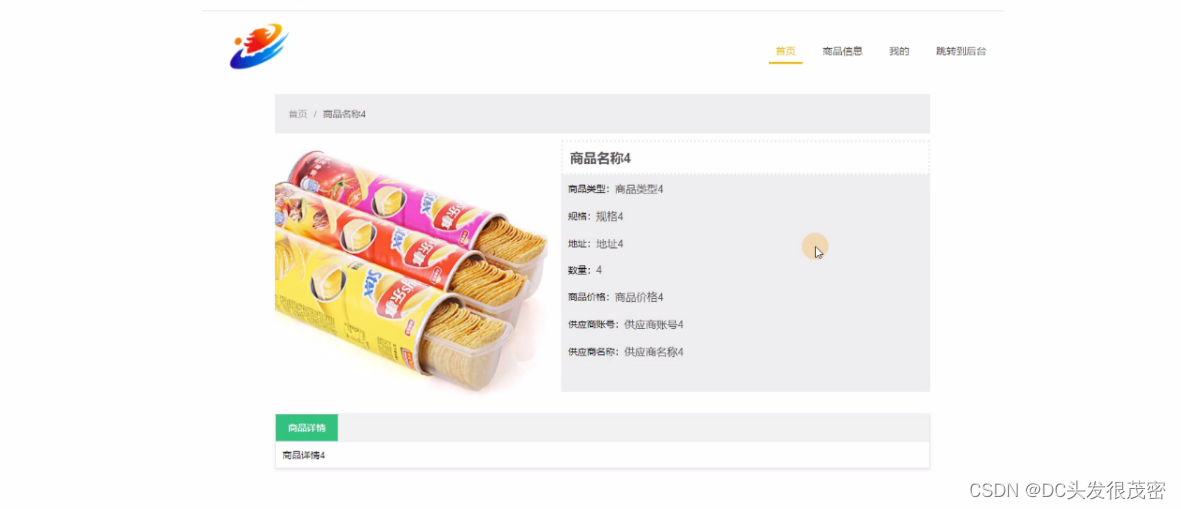Click the 数量 4 quantity field
This screenshot has width=1181, height=509.
coord(585,270)
